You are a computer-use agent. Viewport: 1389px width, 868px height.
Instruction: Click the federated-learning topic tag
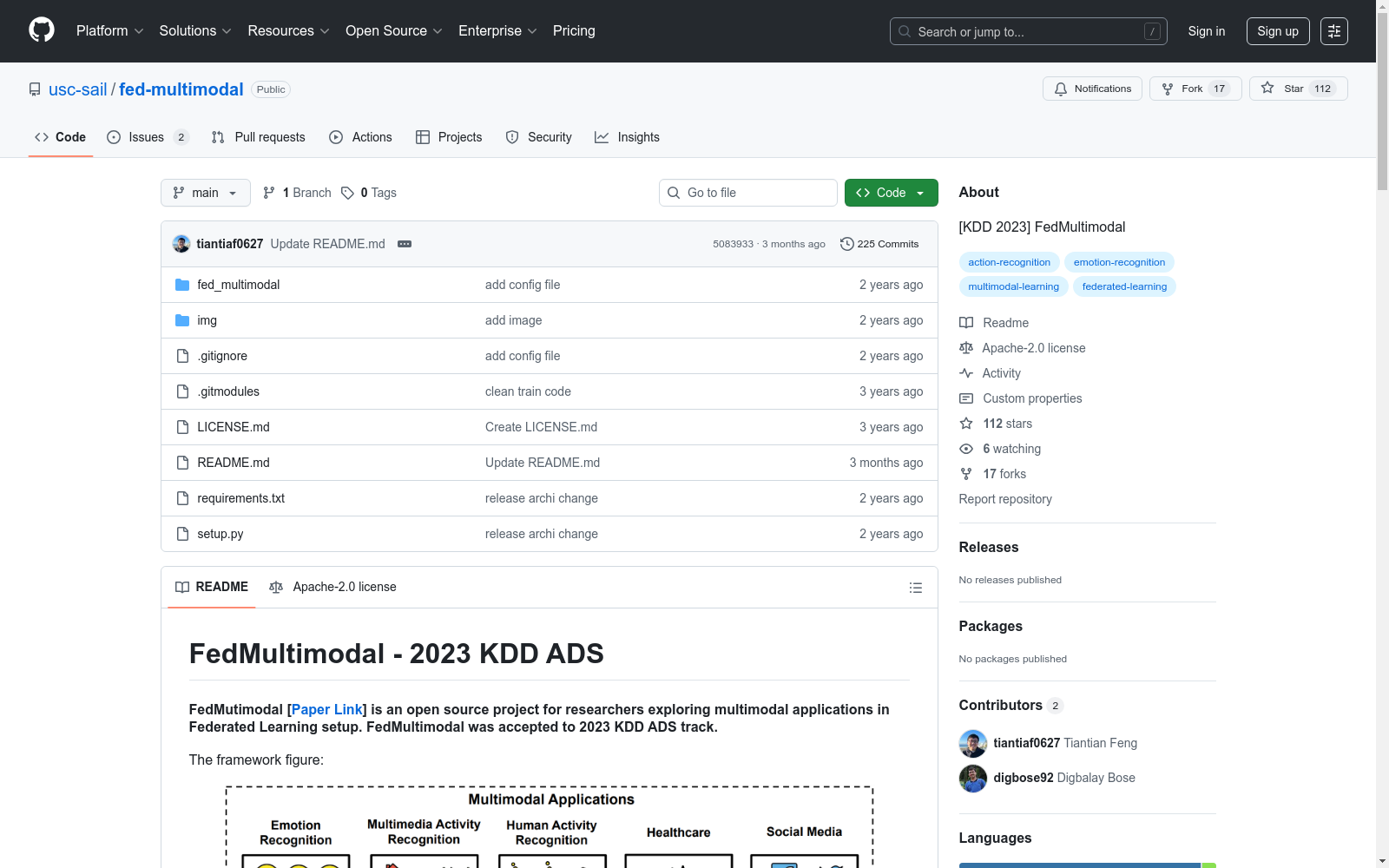pos(1124,286)
